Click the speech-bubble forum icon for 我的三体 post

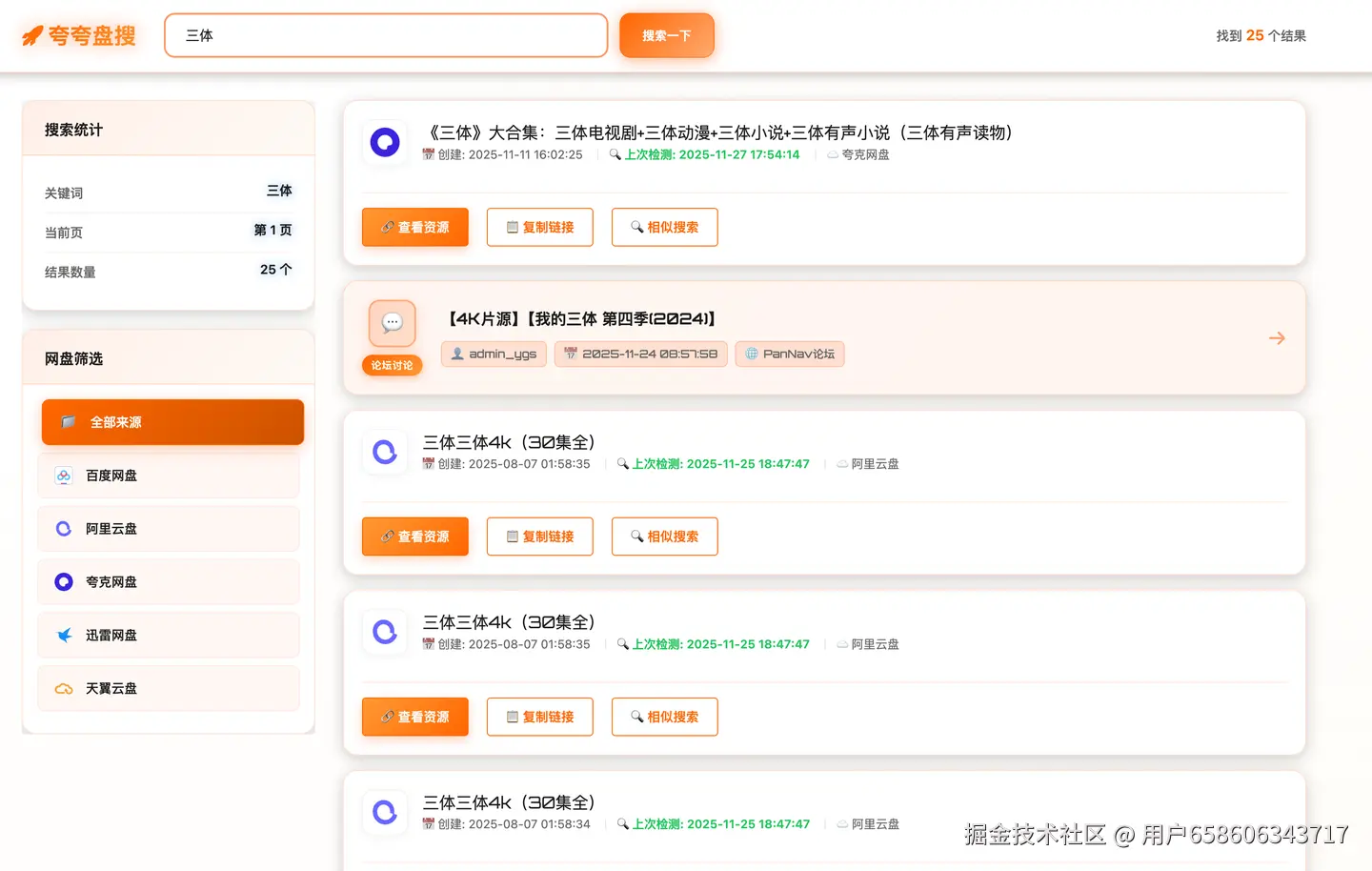point(392,323)
